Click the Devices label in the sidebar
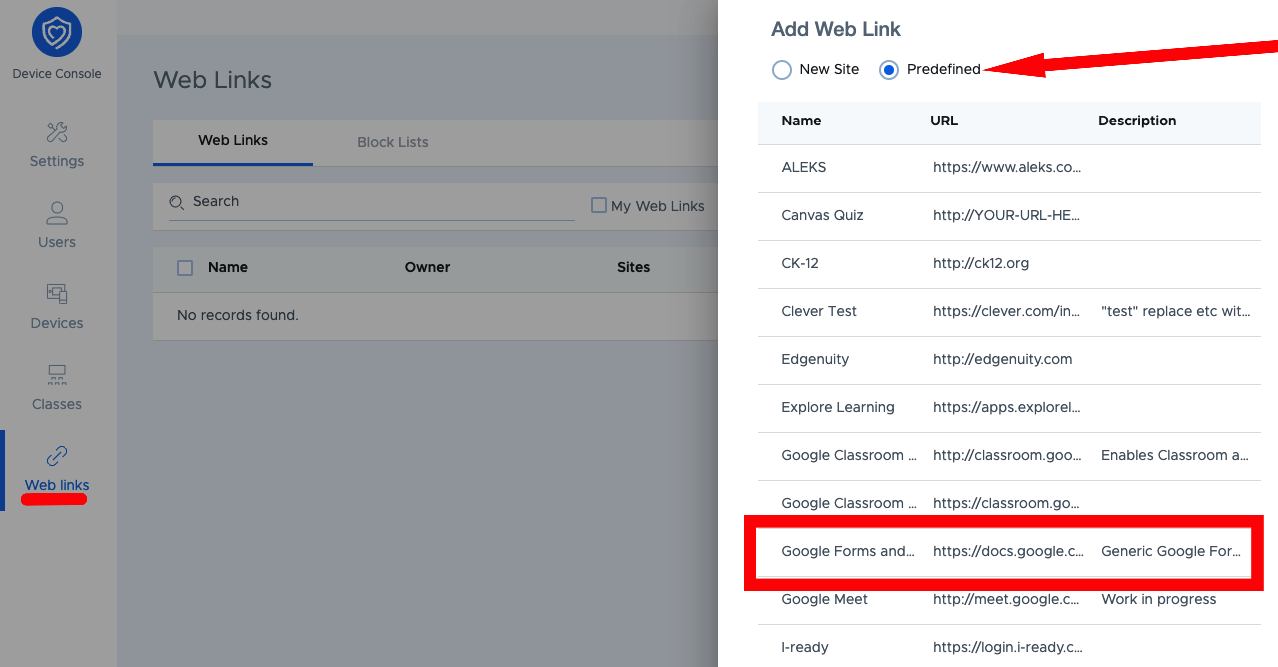1278x667 pixels. pos(57,323)
